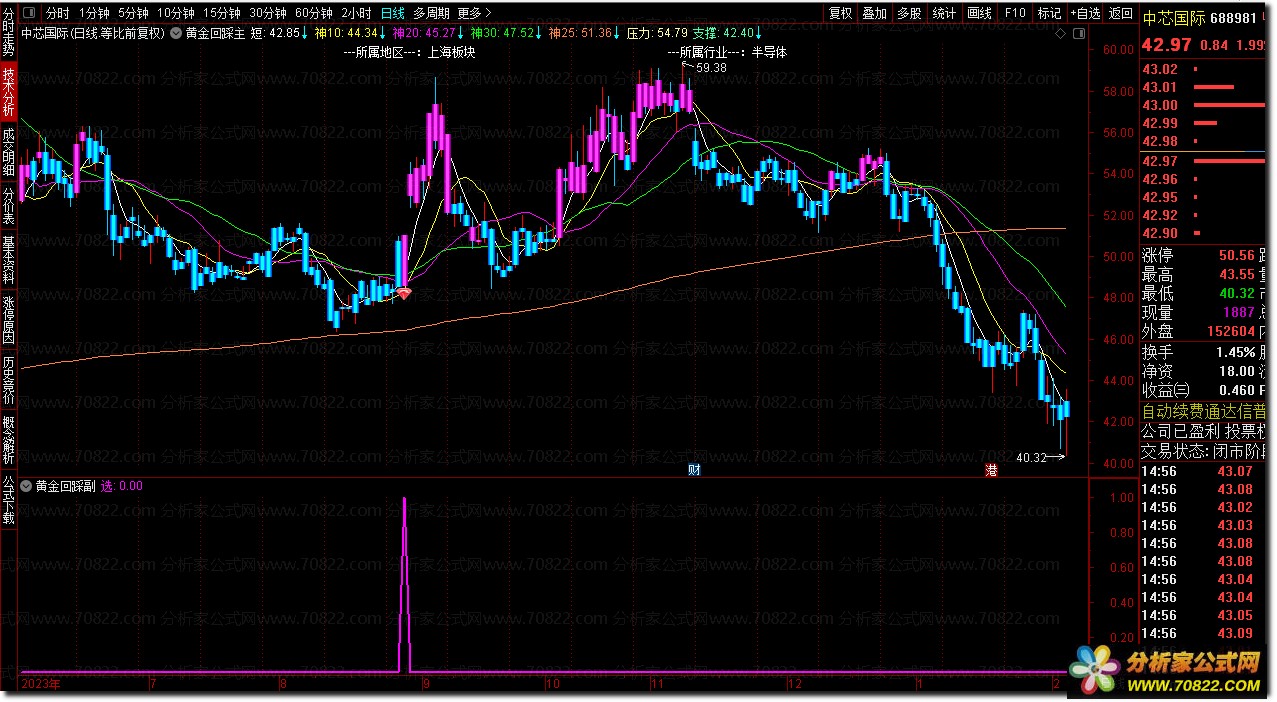Image resolution: width=1277 pixels, height=702 pixels.
Task: Select the 60分钟 period
Action: pos(314,13)
